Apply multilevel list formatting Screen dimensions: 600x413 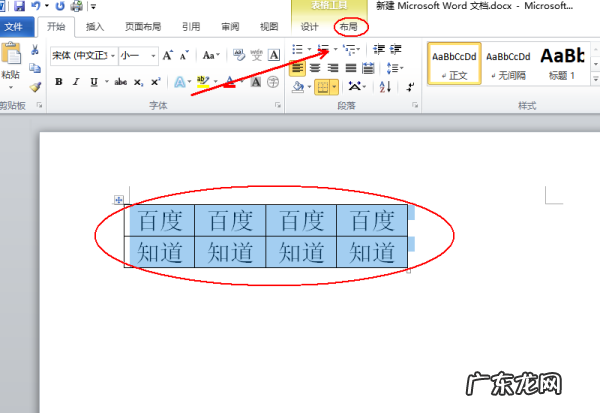pyautogui.click(x=349, y=49)
